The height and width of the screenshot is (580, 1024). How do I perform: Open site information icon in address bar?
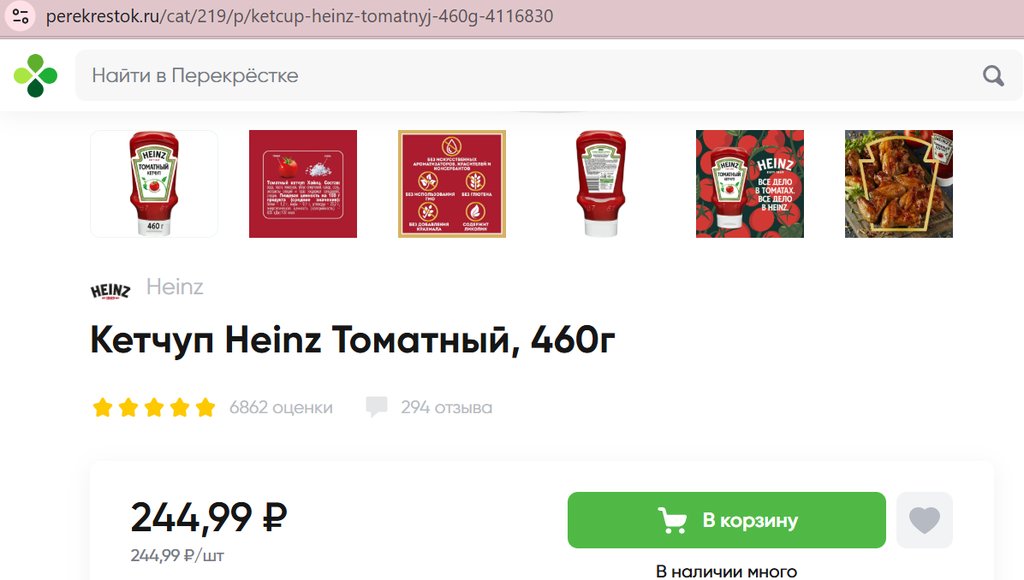click(20, 16)
